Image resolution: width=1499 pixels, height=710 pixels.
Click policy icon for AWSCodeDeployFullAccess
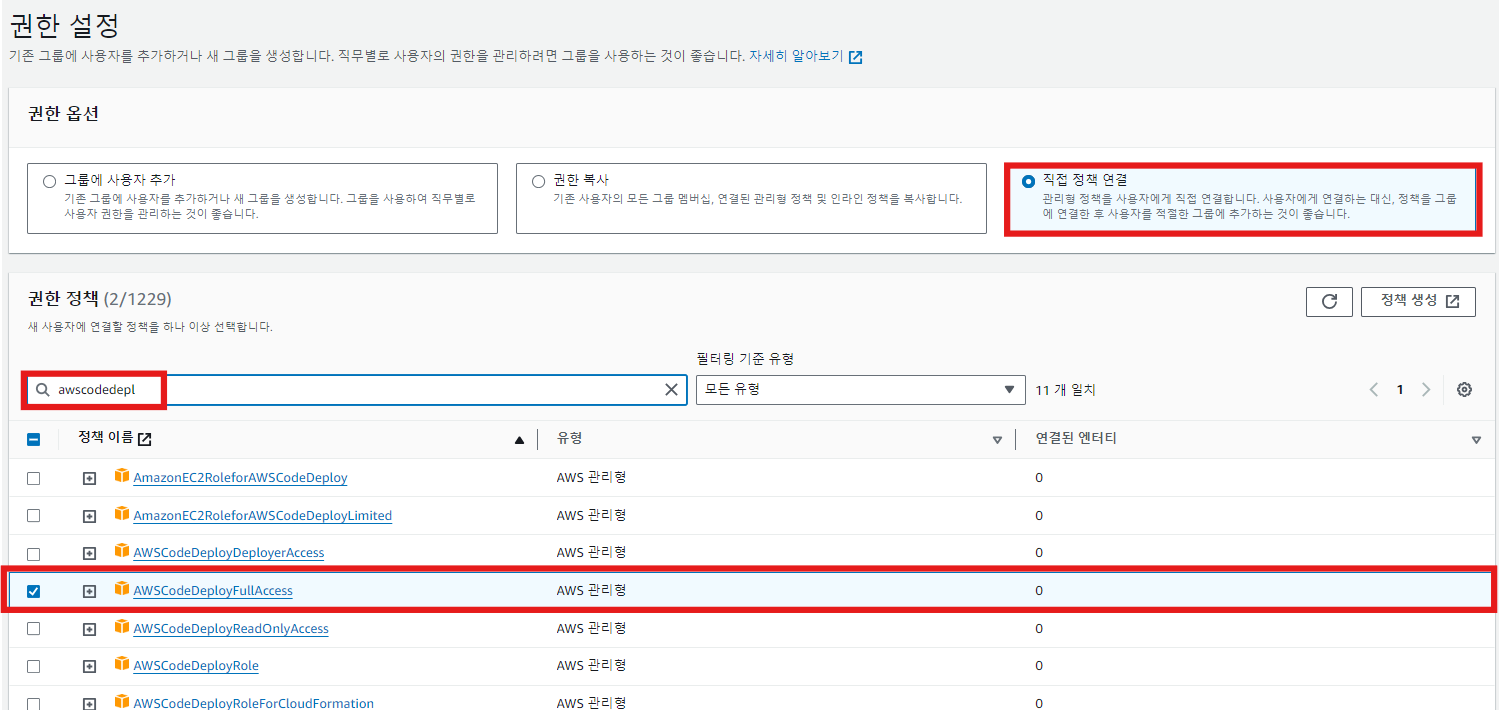coord(122,589)
